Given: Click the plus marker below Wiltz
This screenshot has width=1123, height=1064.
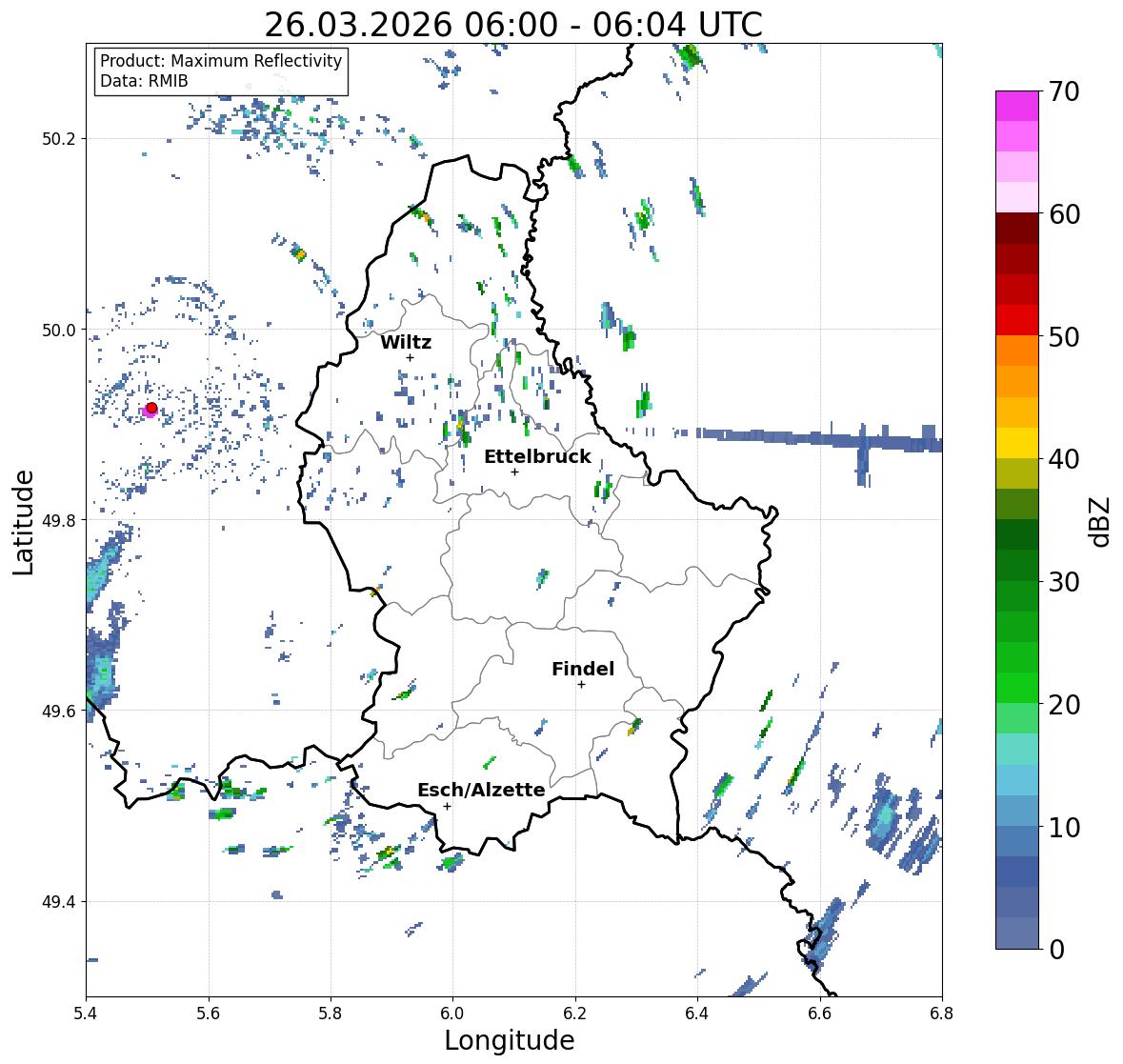Looking at the screenshot, I should tap(410, 357).
